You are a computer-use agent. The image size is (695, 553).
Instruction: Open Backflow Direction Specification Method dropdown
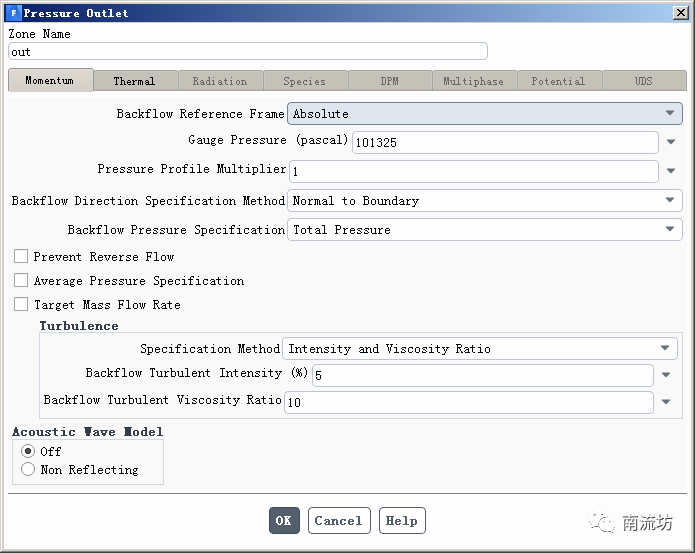pos(485,201)
